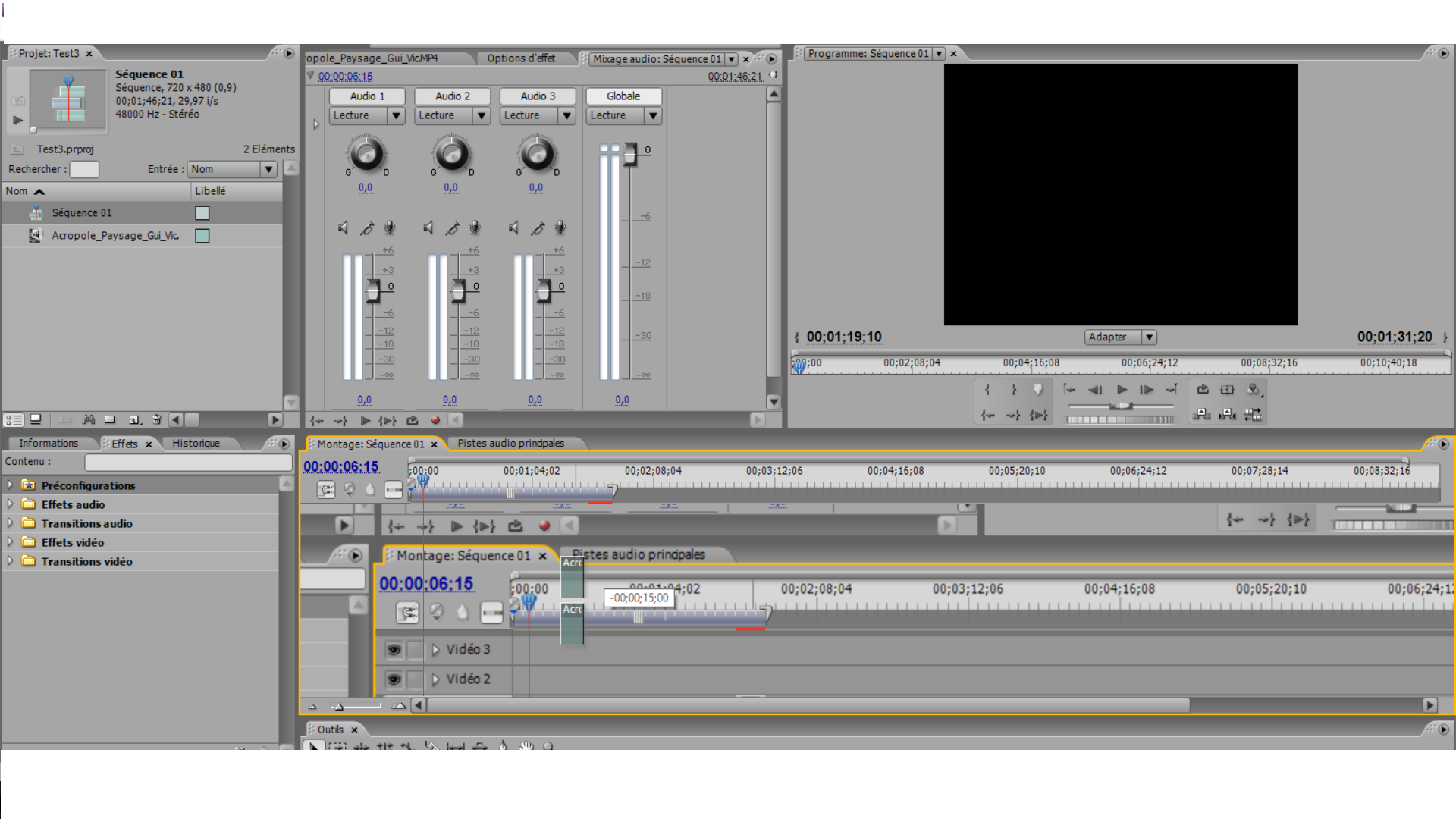Screen dimensions: 1456x819
Task: Expand the Préconfigurations folder
Action: [10, 485]
